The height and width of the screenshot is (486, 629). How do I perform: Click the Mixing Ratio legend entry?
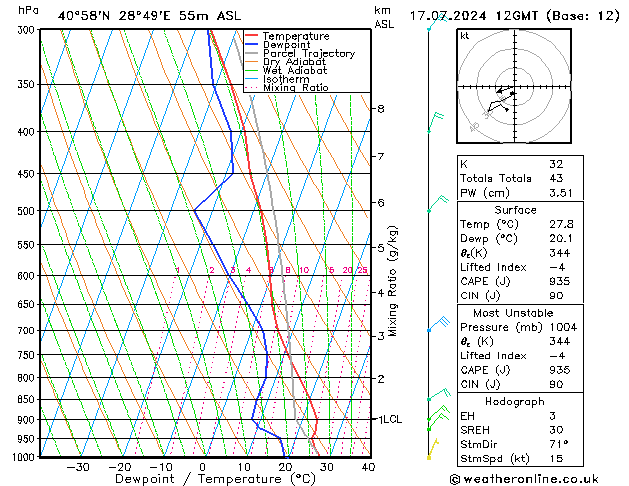pos(296,87)
